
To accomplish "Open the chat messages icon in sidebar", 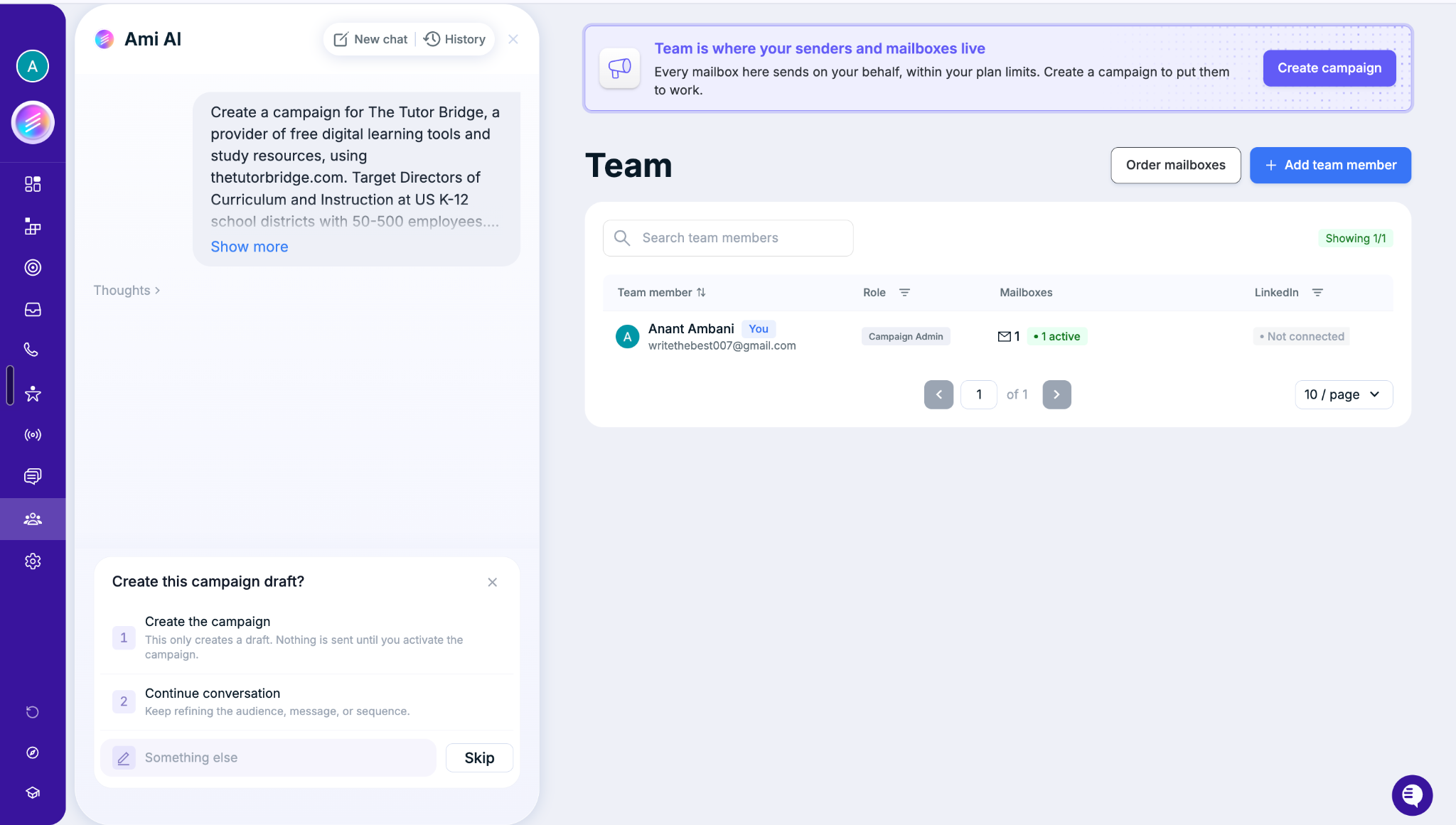I will tap(33, 476).
